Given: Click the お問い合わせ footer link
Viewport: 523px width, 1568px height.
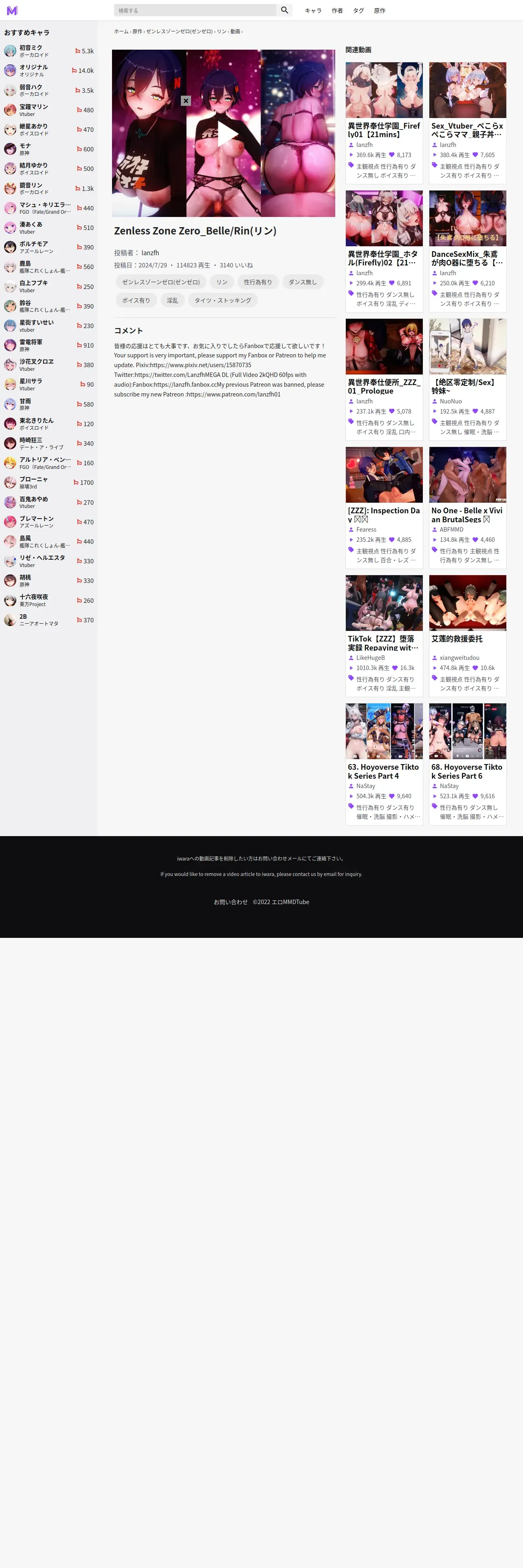Looking at the screenshot, I should point(231,902).
